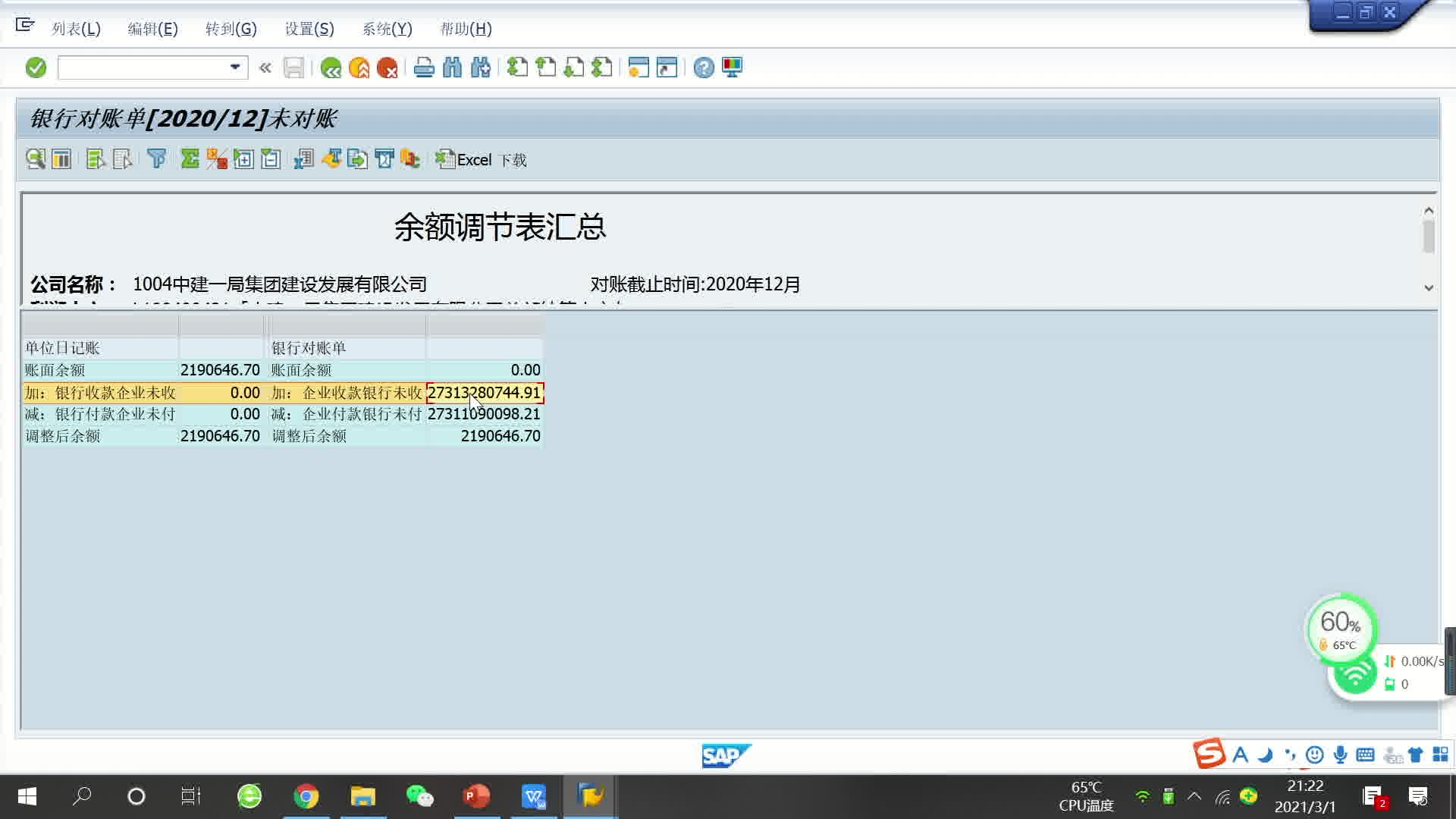Click the 60% performance monitor widget
Image resolution: width=1456 pixels, height=819 pixels.
pyautogui.click(x=1341, y=629)
